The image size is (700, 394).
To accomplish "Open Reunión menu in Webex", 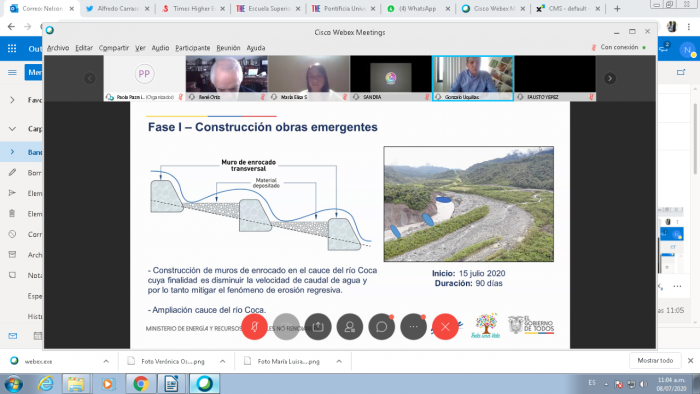I will coord(228,48).
